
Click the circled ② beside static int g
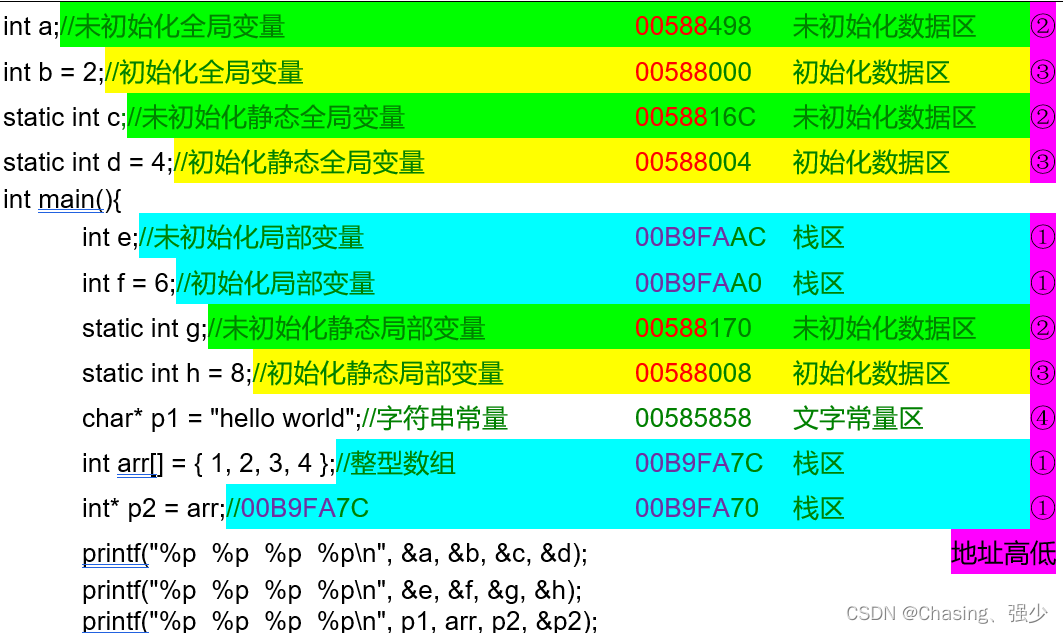click(1044, 328)
